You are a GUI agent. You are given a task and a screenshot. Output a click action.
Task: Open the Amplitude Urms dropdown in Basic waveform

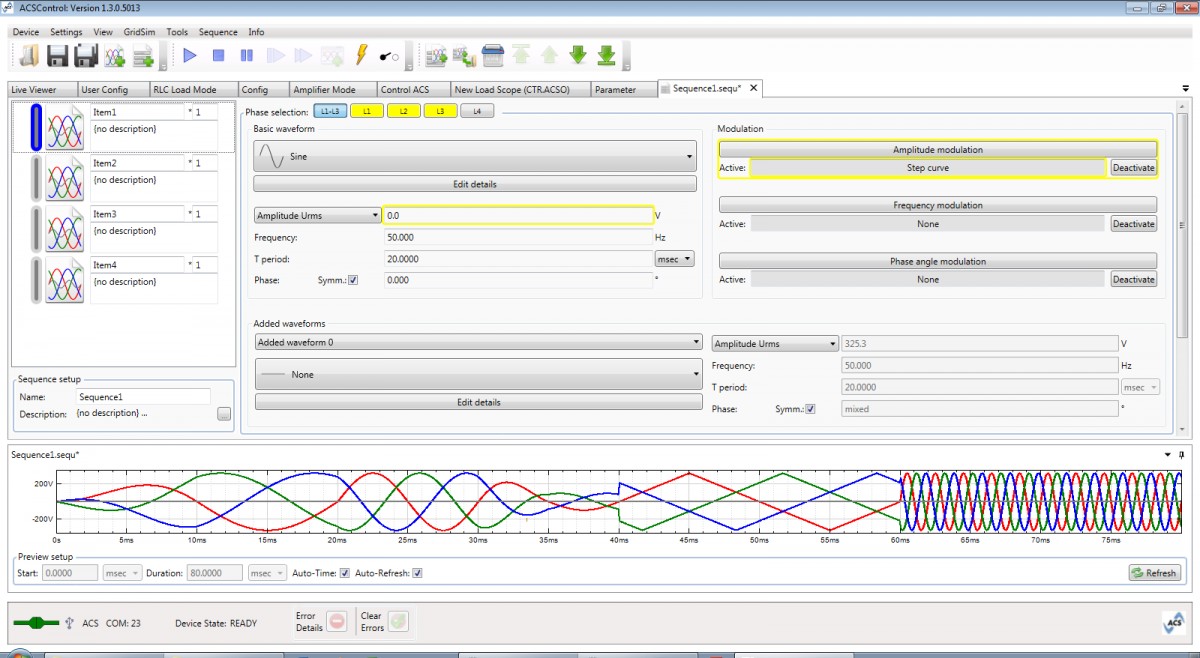(x=317, y=215)
